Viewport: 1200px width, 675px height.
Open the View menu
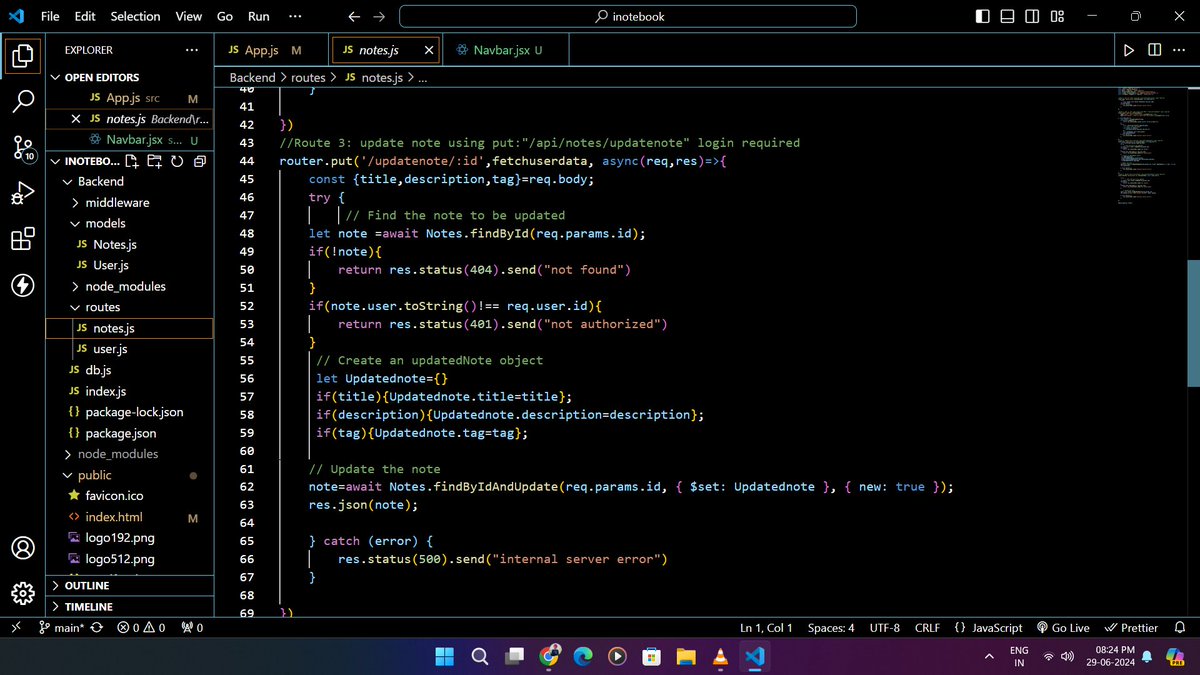point(188,16)
